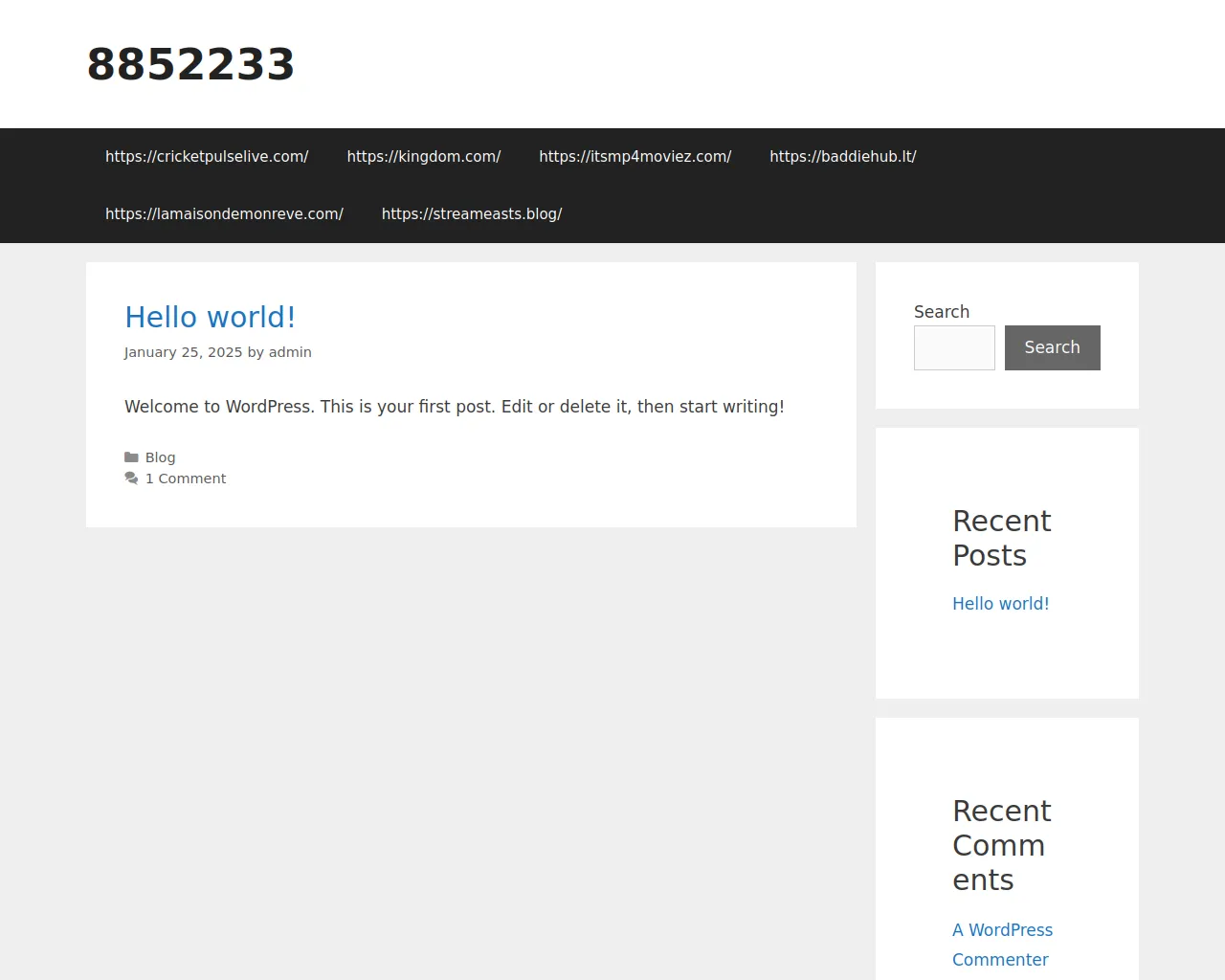Focus the sidebar search text field

[954, 347]
